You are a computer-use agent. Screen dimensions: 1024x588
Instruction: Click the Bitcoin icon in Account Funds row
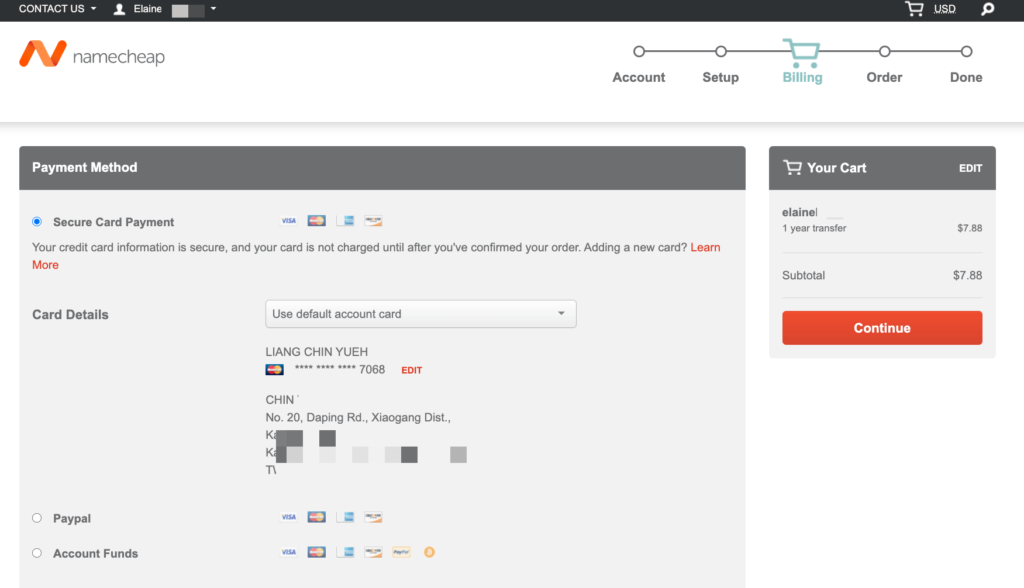point(429,553)
